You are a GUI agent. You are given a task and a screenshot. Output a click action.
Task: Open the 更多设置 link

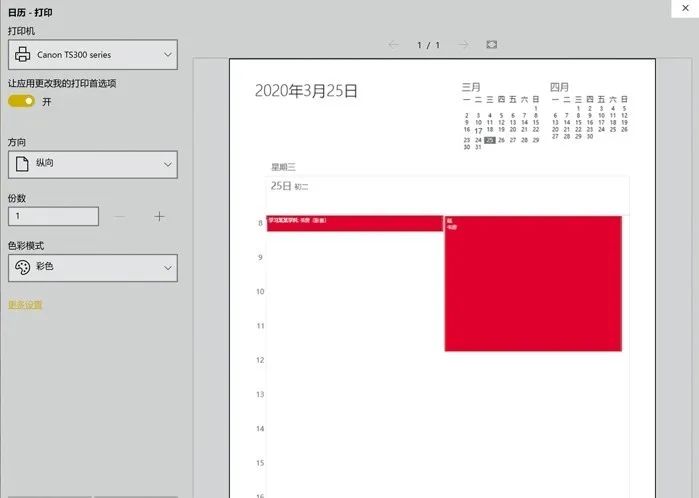tap(25, 305)
